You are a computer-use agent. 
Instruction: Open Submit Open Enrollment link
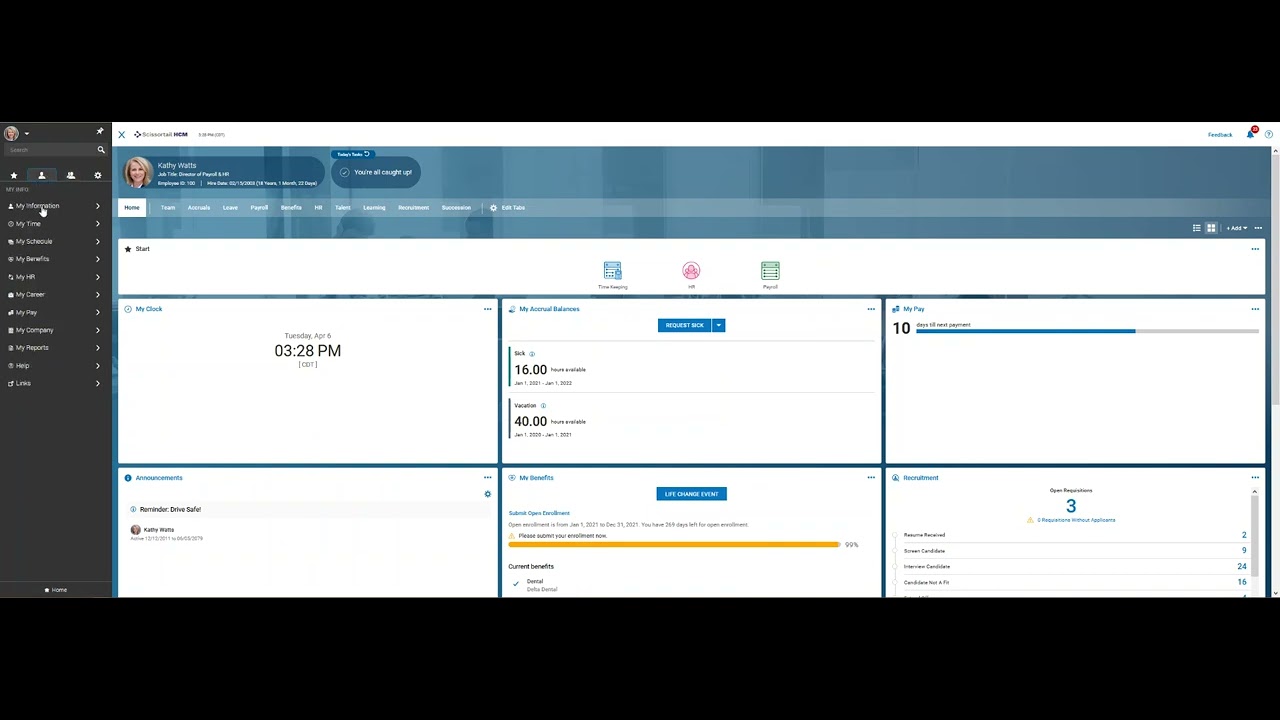click(539, 513)
